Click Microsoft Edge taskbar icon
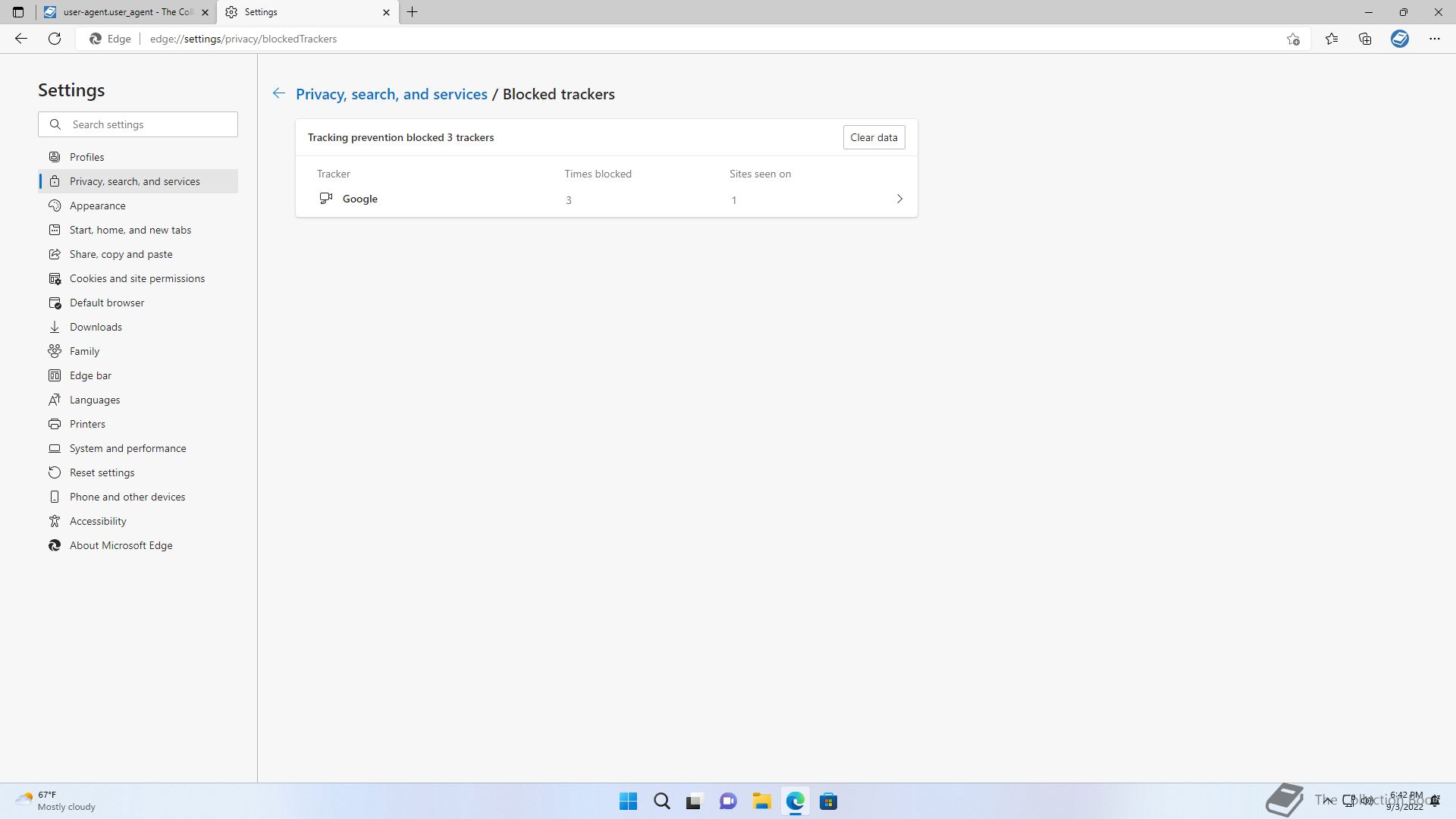Image resolution: width=1456 pixels, height=819 pixels. tap(795, 801)
